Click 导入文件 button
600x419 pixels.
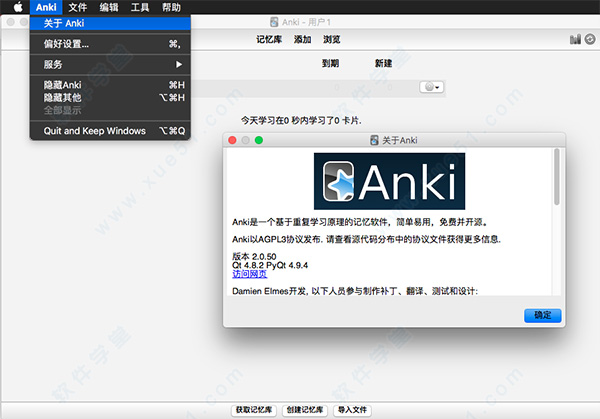tap(352, 410)
